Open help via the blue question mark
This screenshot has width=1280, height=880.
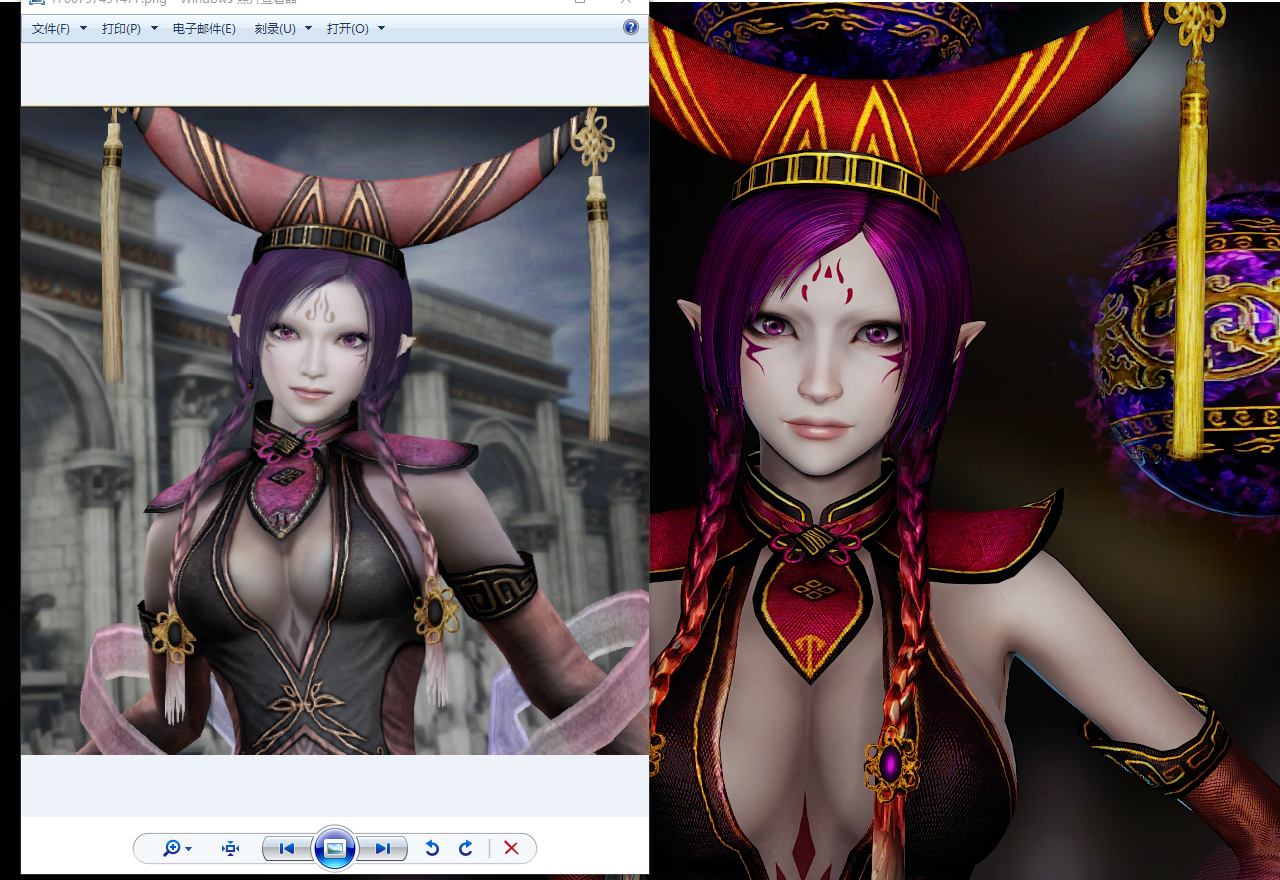coord(631,28)
